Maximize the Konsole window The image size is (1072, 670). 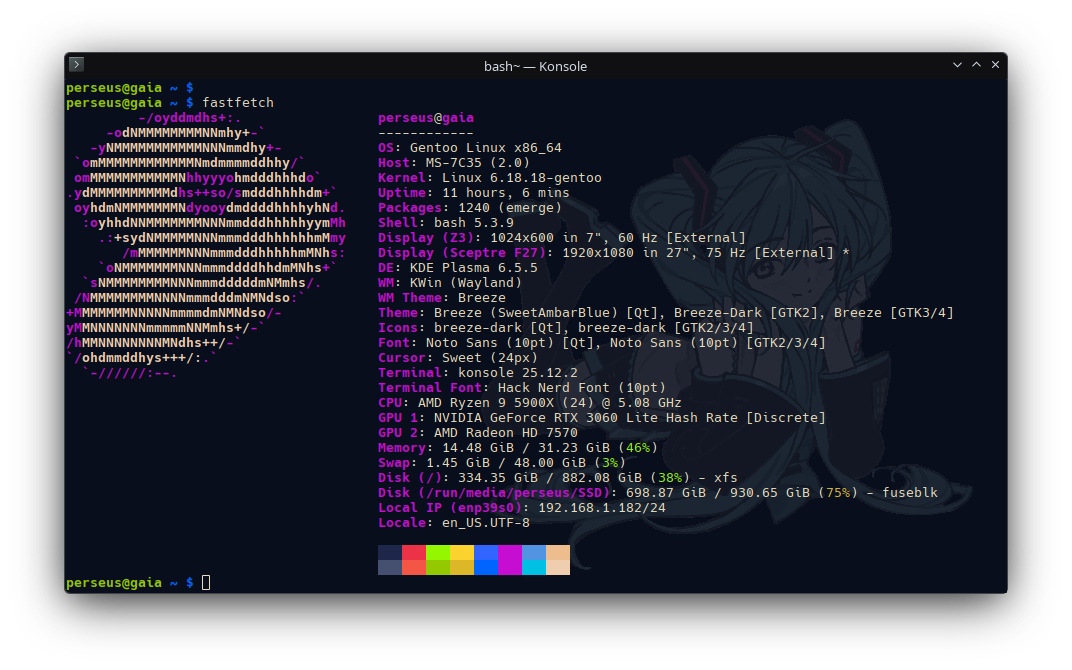click(x=976, y=65)
